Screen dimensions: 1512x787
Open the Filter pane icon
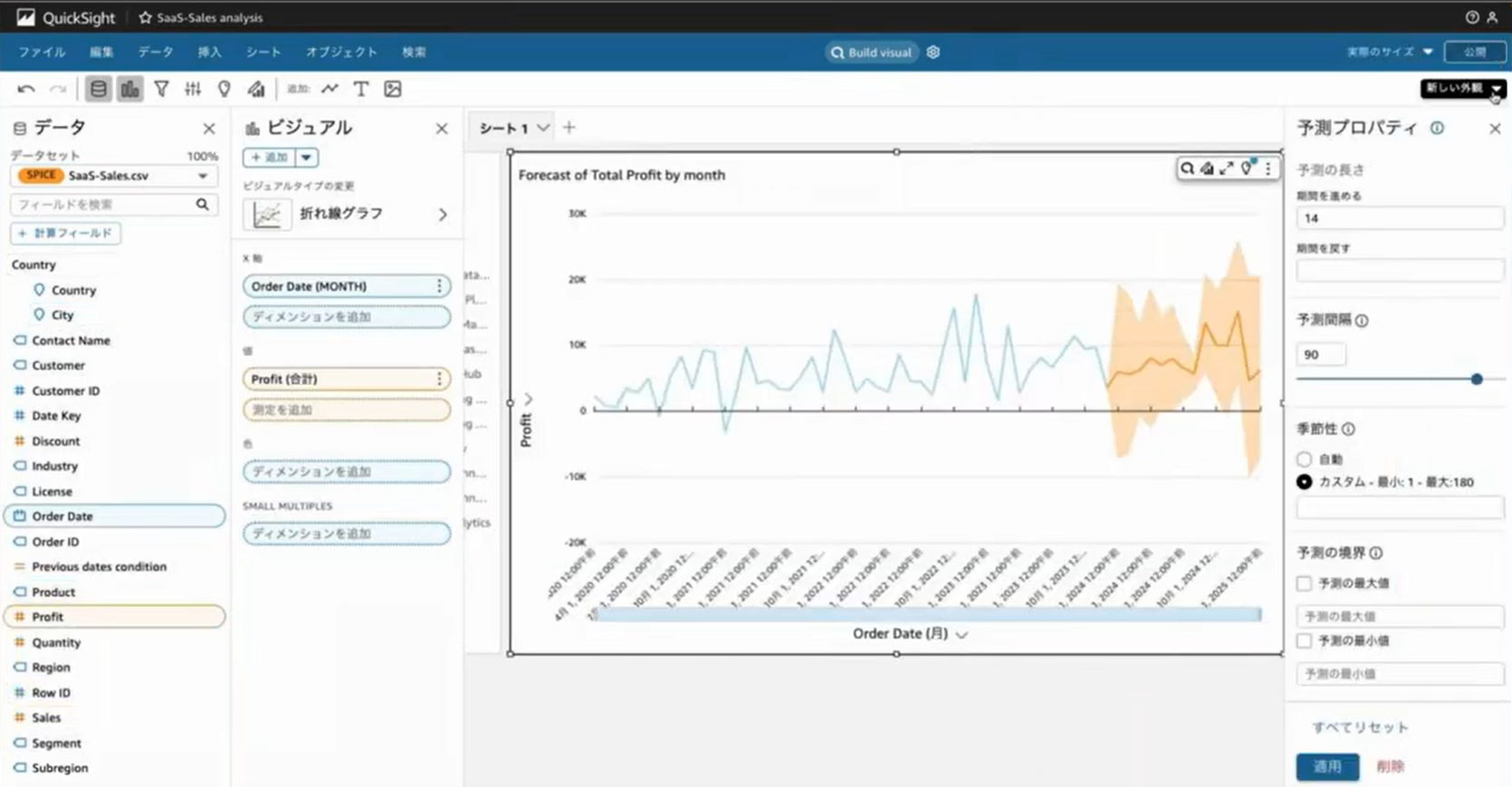[x=161, y=89]
